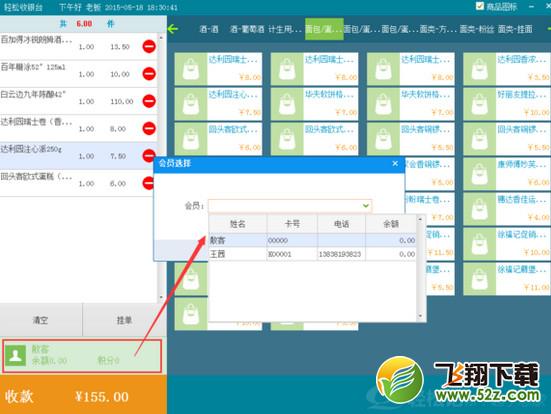
Task: Click member list scrollbar up arrow
Action: 420,219
